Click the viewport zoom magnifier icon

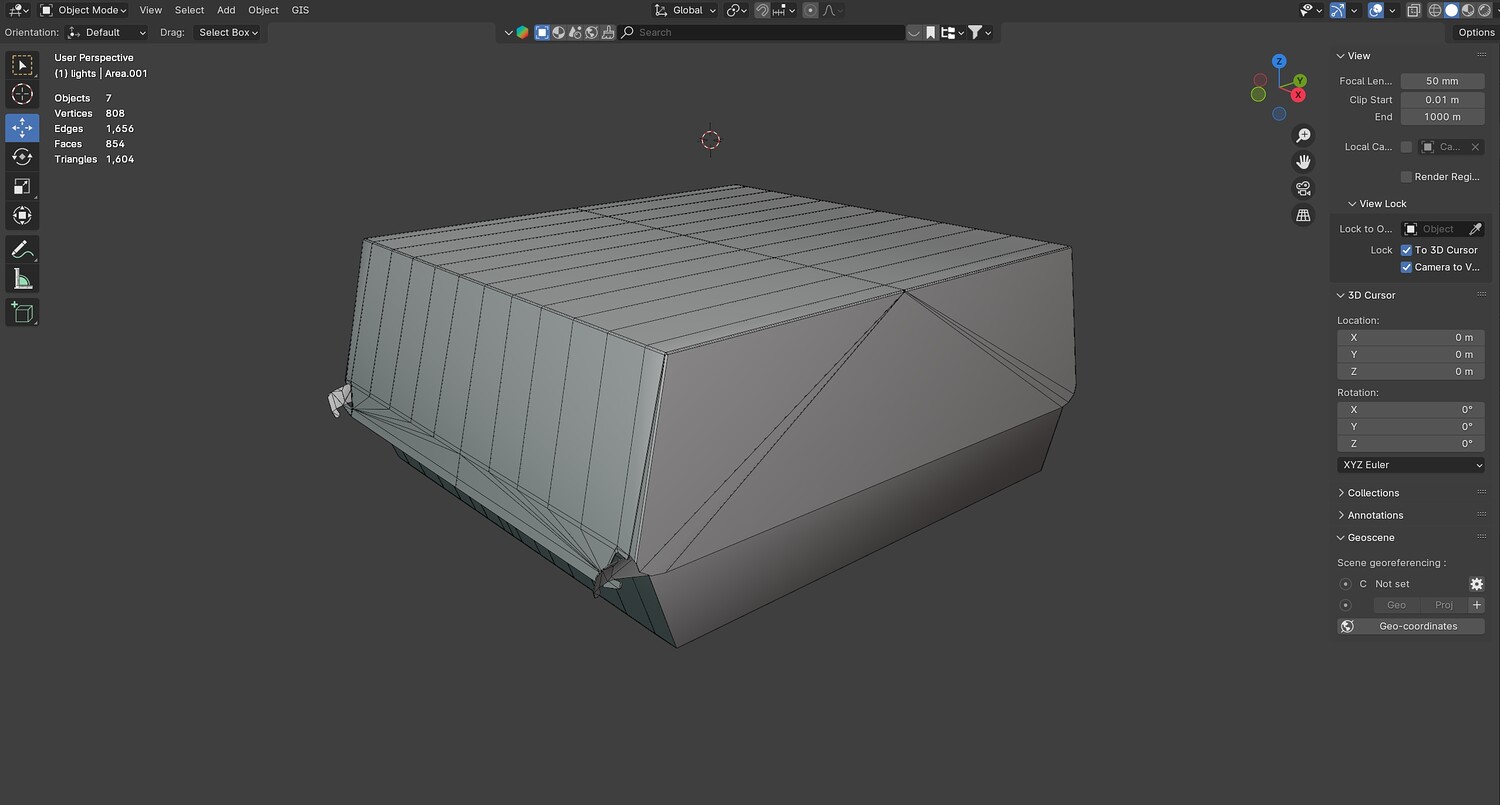(x=1303, y=135)
